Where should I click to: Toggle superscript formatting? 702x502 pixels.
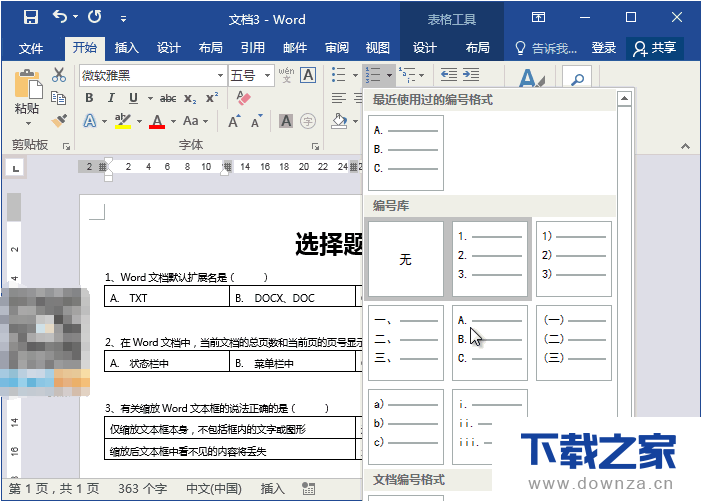[212, 98]
